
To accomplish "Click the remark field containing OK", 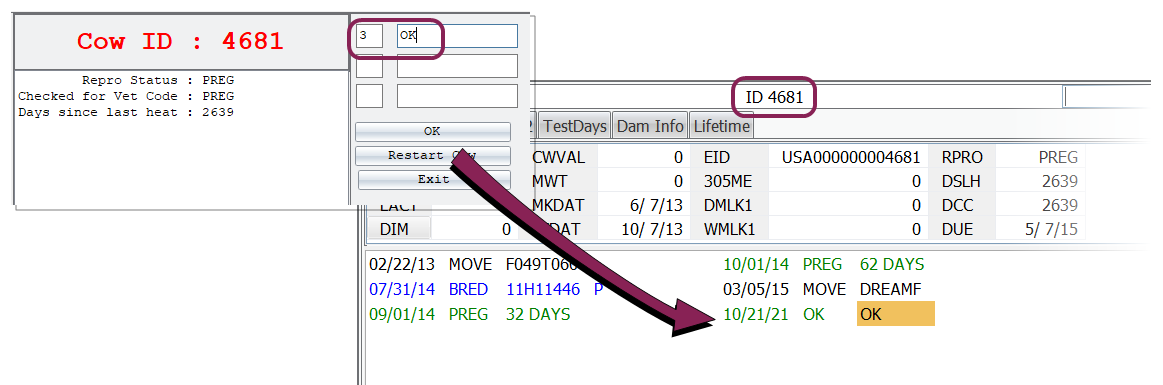I will pyautogui.click(x=457, y=36).
